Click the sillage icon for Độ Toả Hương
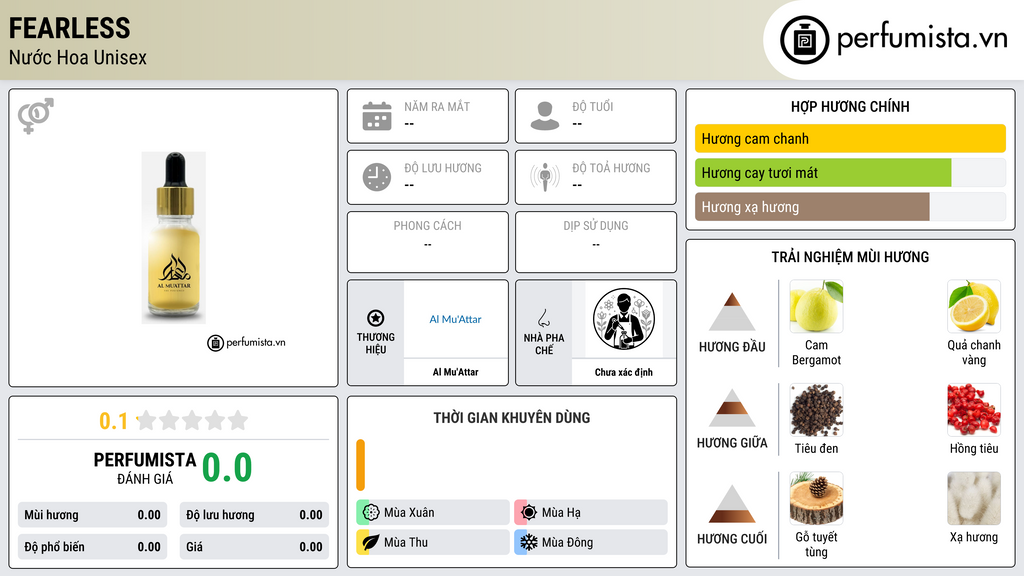The height and width of the screenshot is (576, 1024). (x=545, y=177)
